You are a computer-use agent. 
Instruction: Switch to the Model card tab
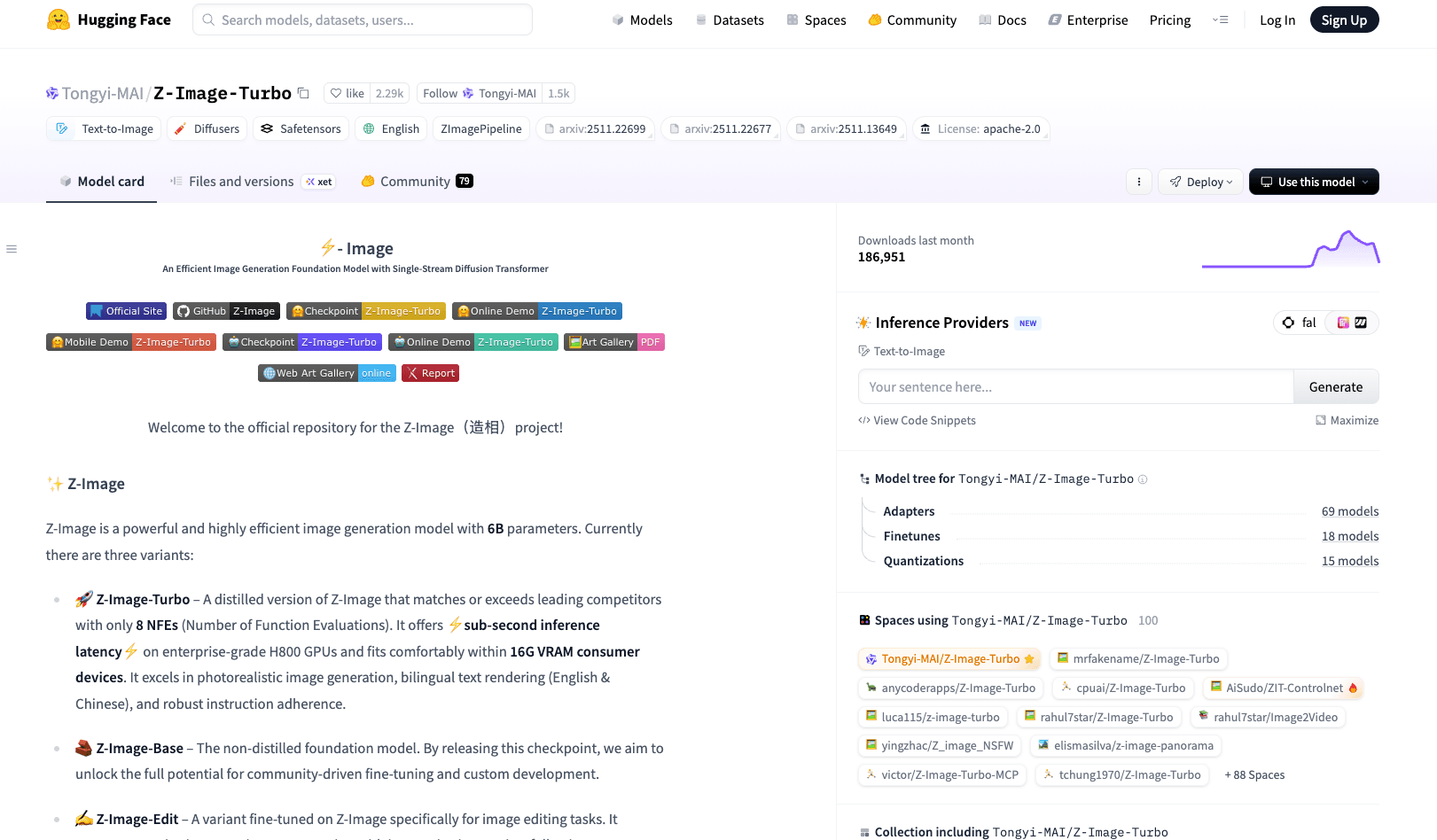pyautogui.click(x=101, y=182)
